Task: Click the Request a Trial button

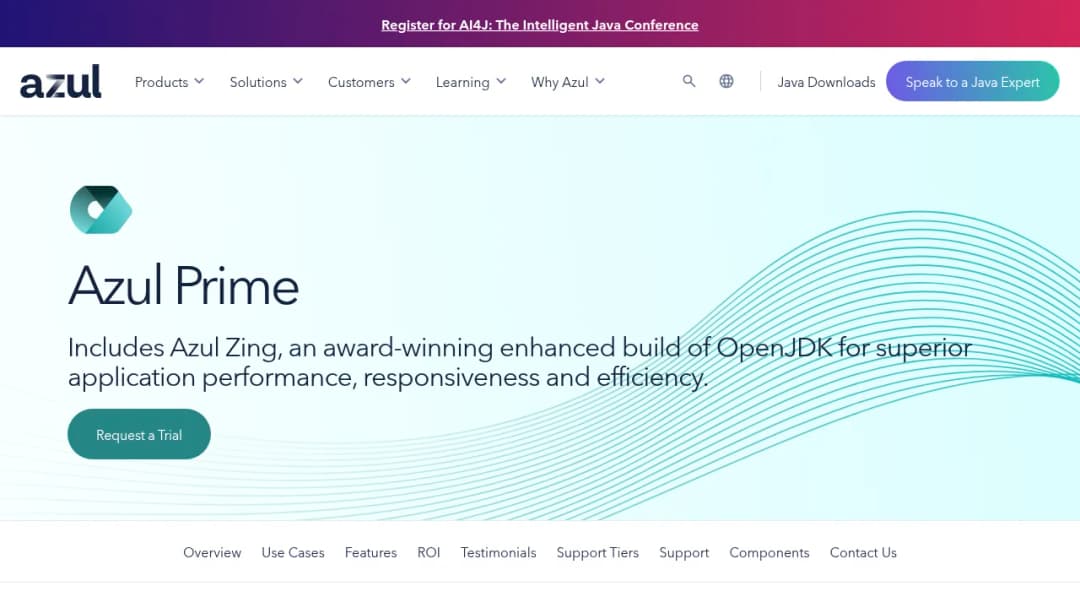Action: [x=139, y=434]
